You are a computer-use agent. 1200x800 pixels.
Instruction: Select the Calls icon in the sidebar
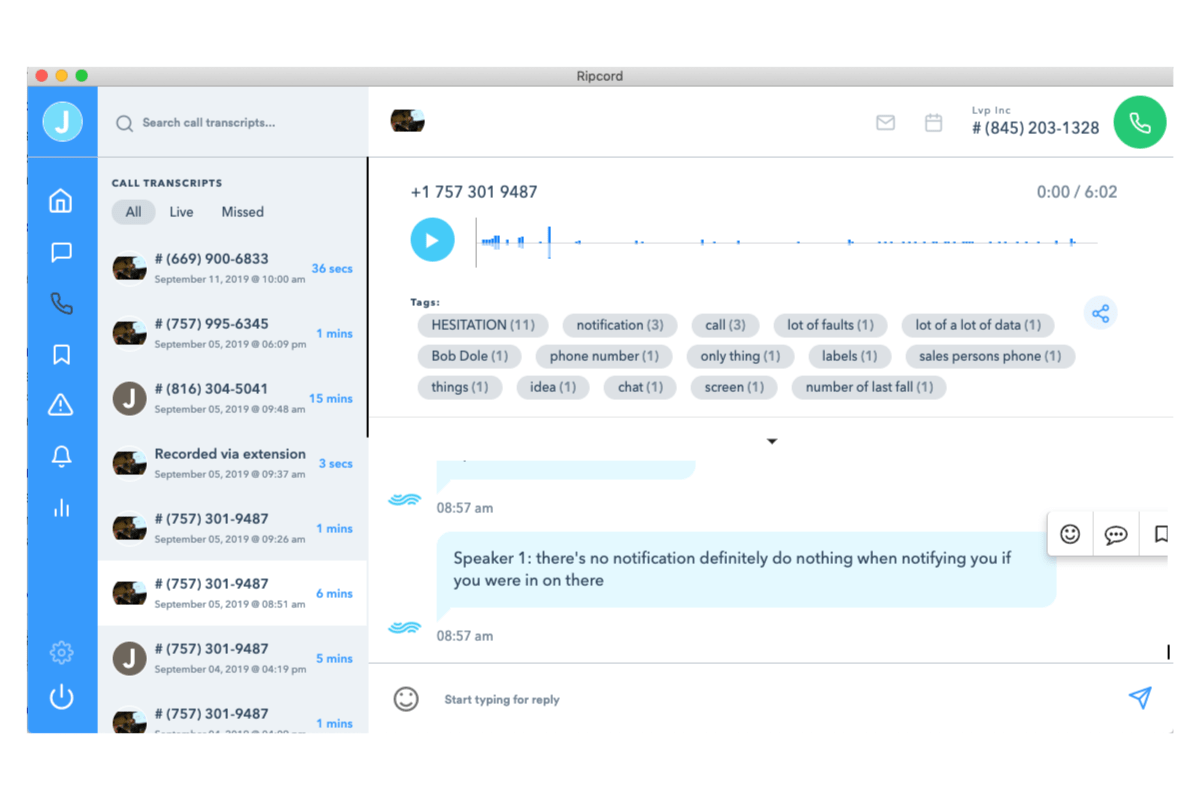pos(61,302)
